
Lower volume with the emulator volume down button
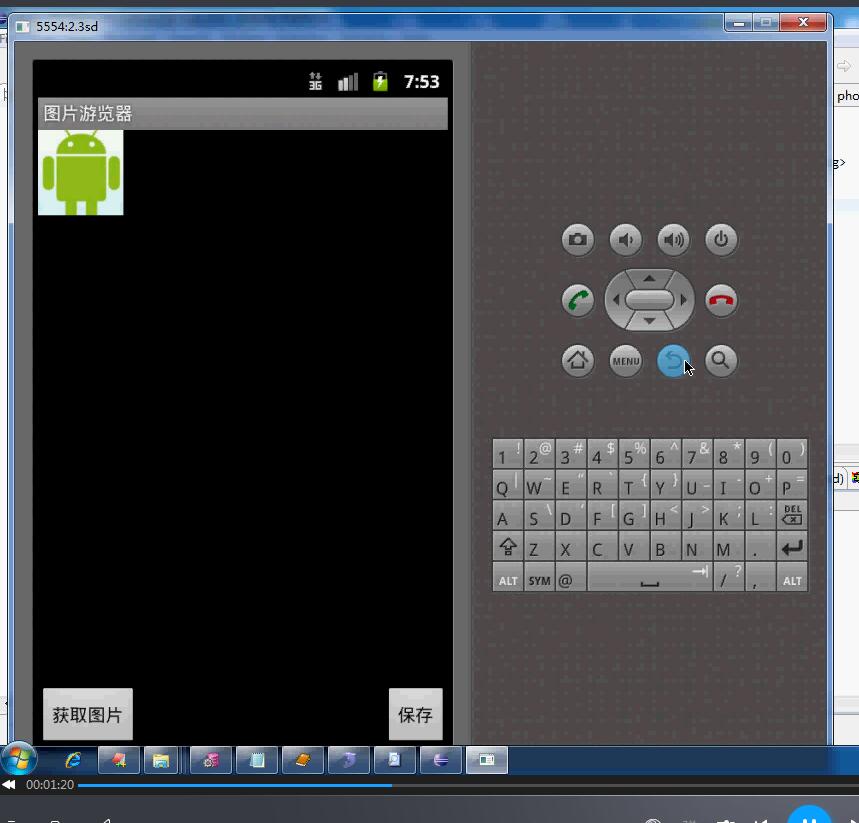coord(626,239)
